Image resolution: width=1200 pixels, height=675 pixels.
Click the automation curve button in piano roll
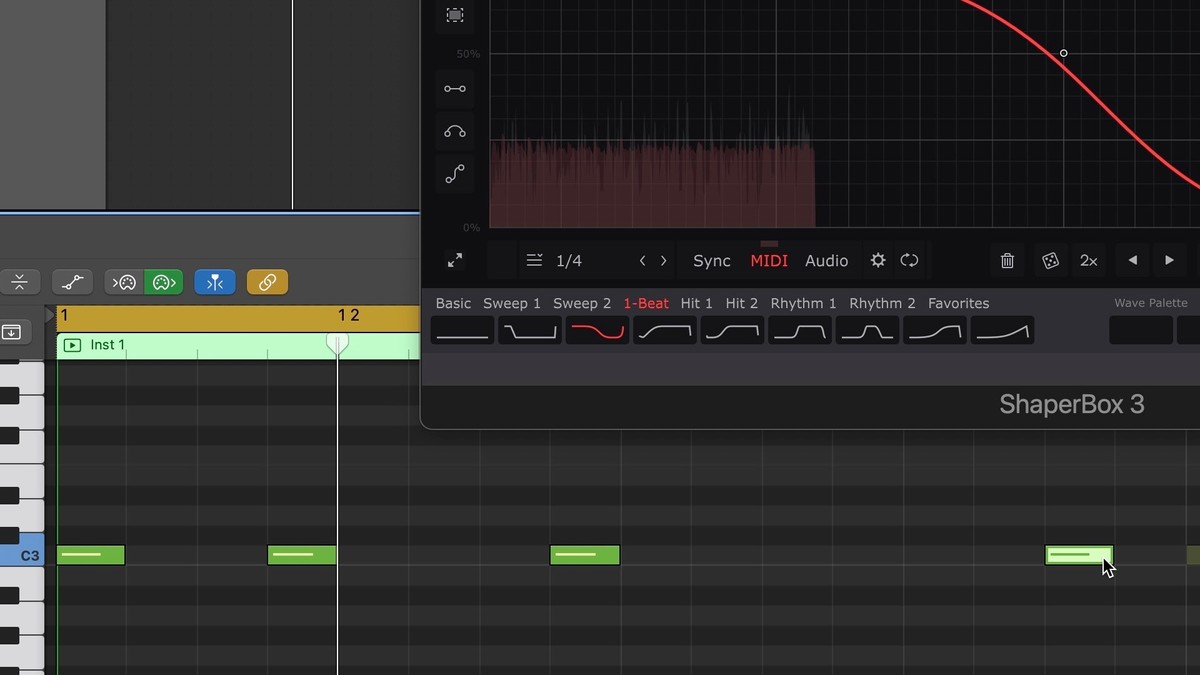tap(72, 283)
